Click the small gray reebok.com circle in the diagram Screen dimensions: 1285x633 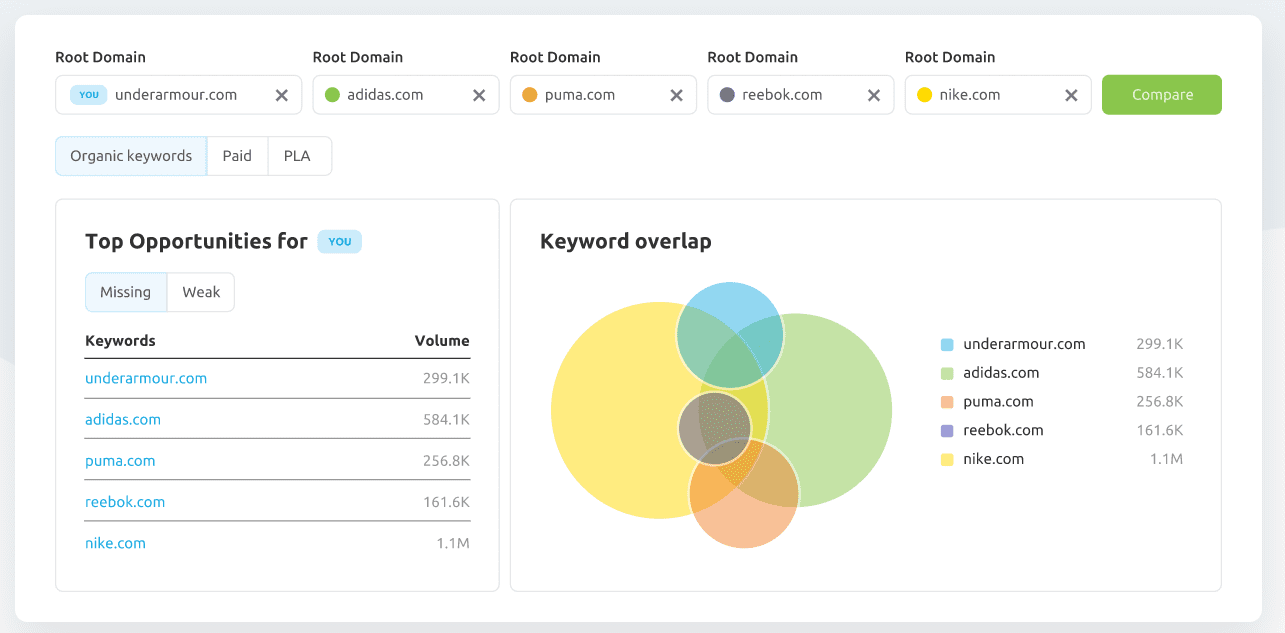click(714, 428)
